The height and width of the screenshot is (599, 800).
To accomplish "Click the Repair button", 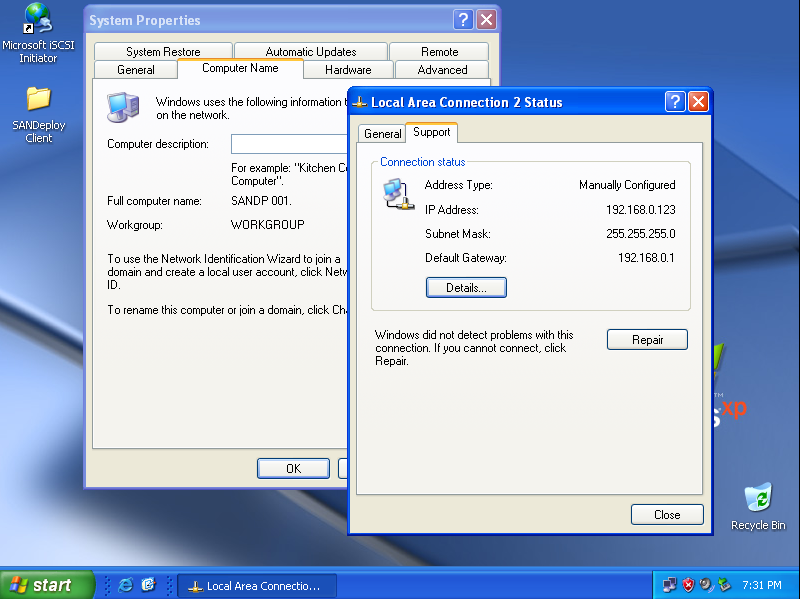I will click(x=647, y=340).
